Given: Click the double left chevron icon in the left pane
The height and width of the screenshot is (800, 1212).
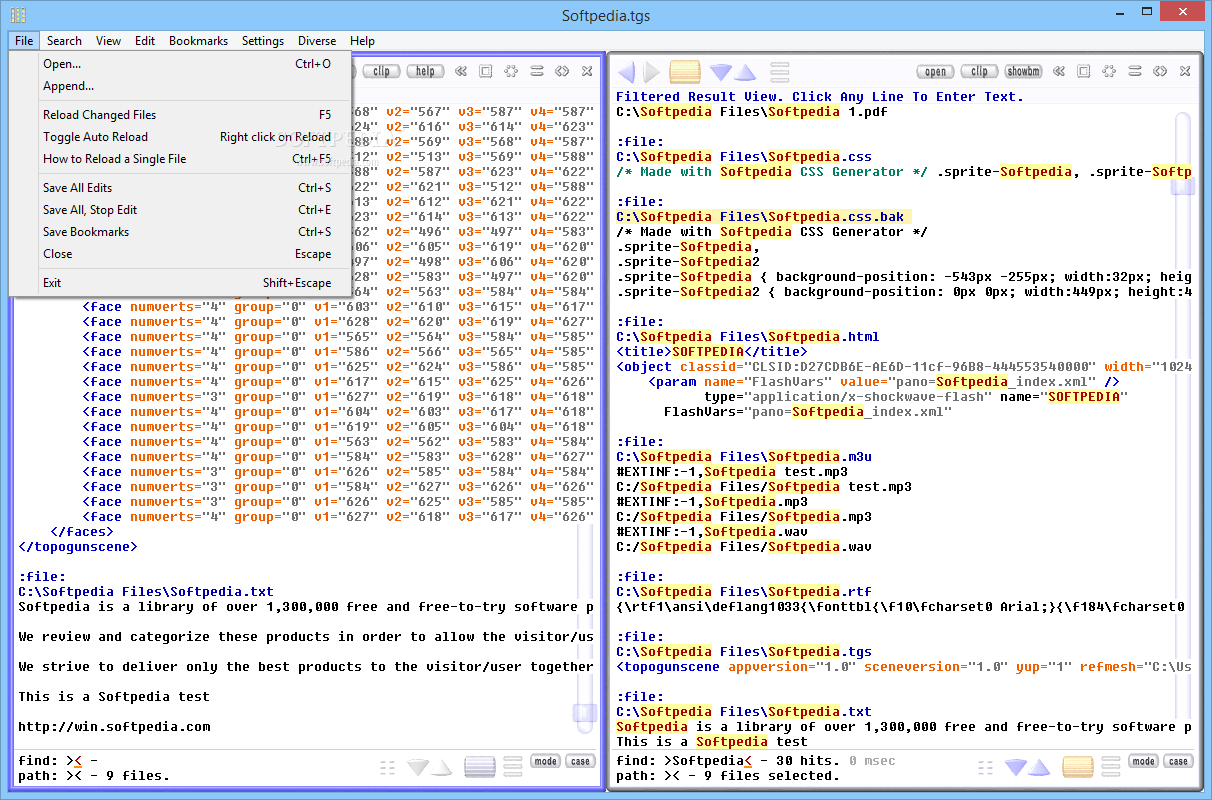Looking at the screenshot, I should [x=461, y=72].
